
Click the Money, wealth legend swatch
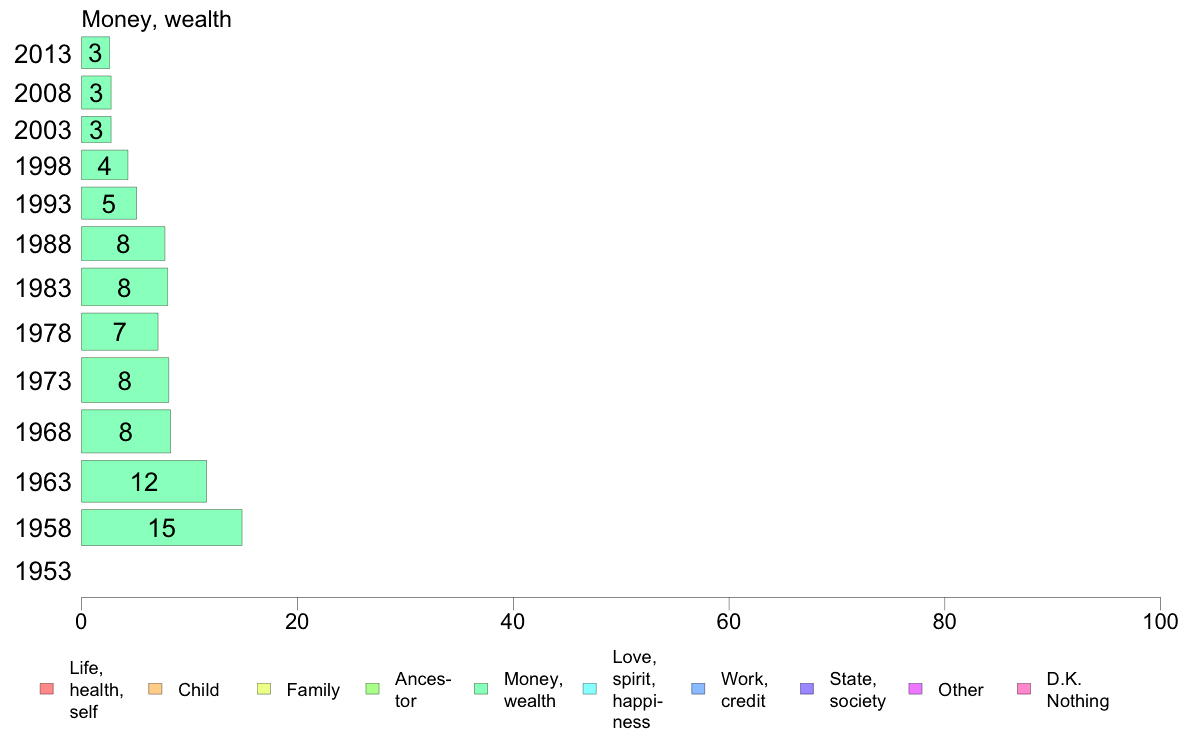pyautogui.click(x=480, y=689)
